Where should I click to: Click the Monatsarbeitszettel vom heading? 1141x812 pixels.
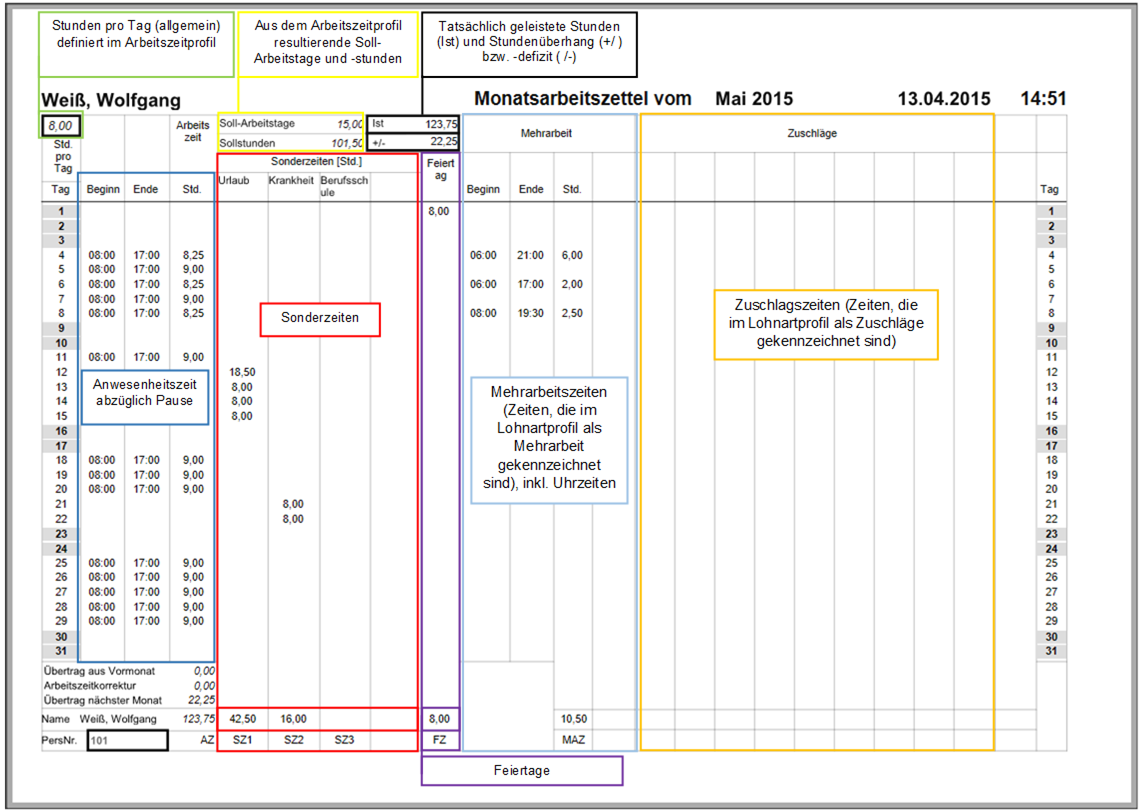(582, 99)
